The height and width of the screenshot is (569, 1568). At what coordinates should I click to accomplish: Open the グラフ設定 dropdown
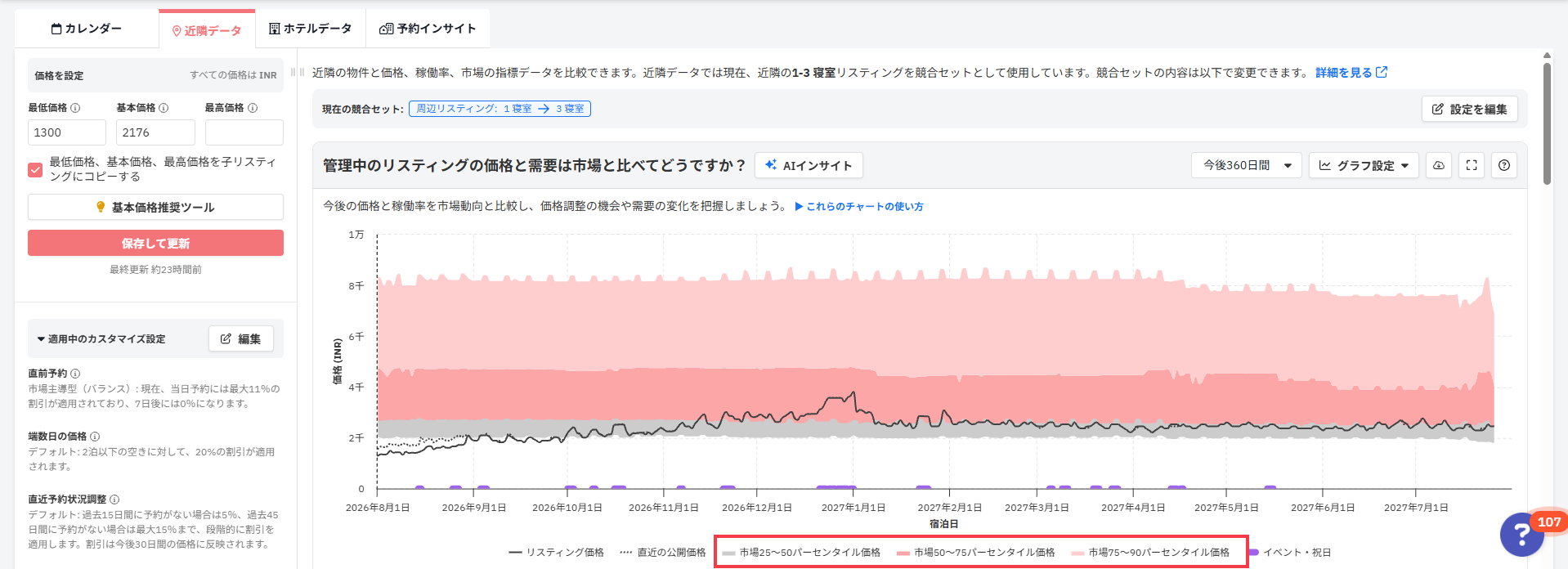pos(1364,165)
